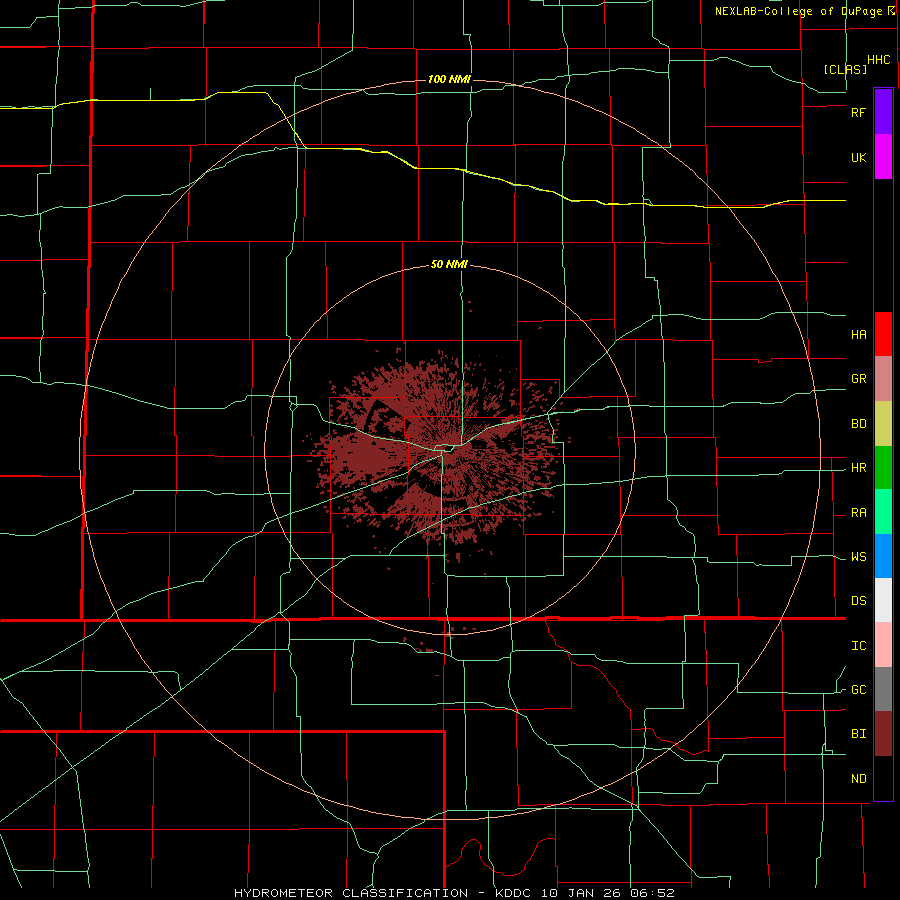This screenshot has height=900, width=900.
Task: Click the light pink IC legend swatch
Action: click(883, 645)
